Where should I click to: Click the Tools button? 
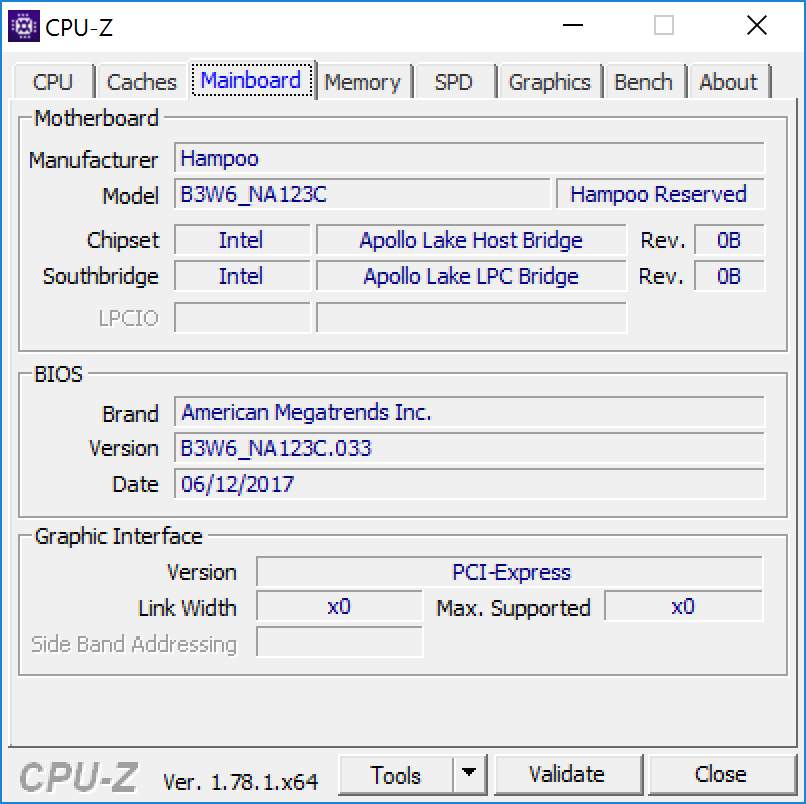coord(396,775)
